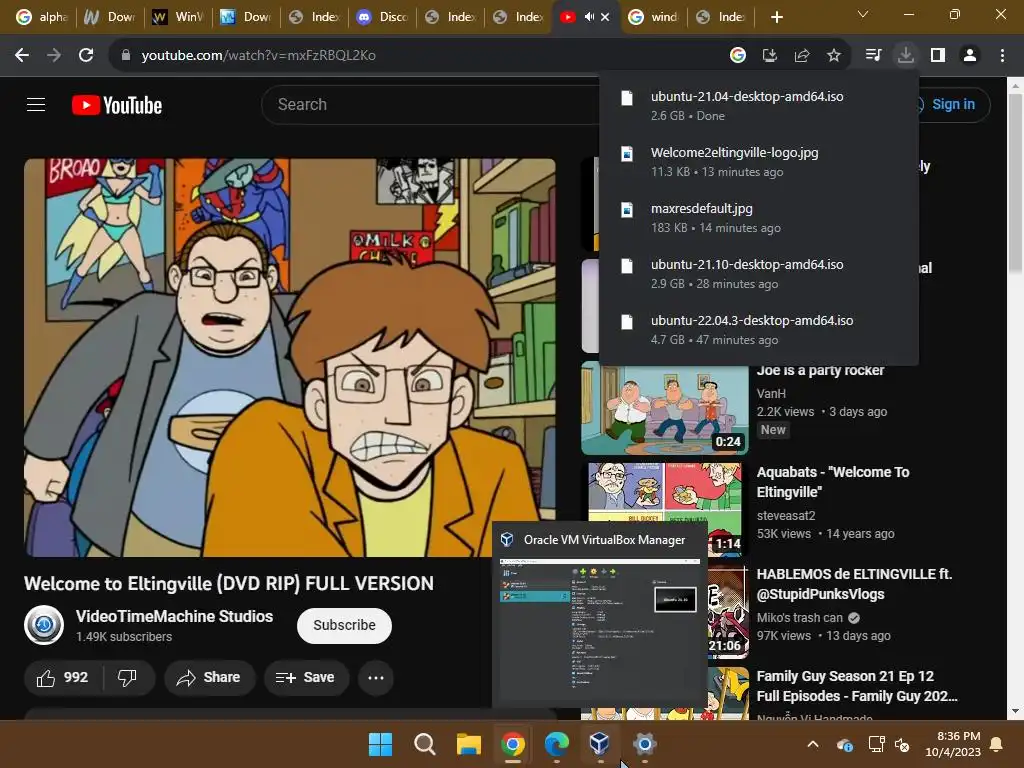This screenshot has width=1024, height=768.
Task: Open the new tab plus button
Action: click(776, 17)
